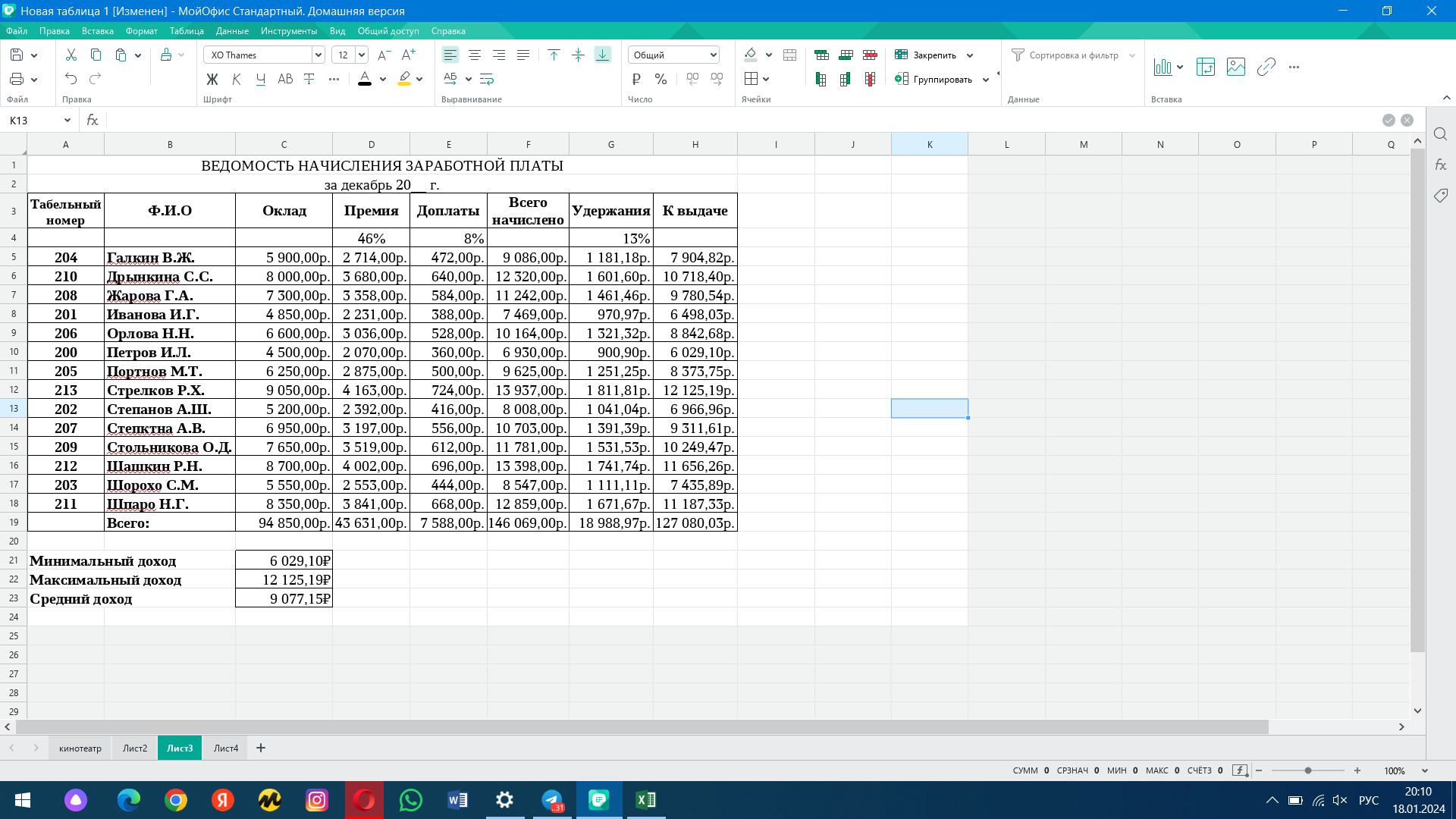This screenshot has width=1456, height=819.
Task: Click the insert hyperlink chain icon
Action: [1266, 67]
